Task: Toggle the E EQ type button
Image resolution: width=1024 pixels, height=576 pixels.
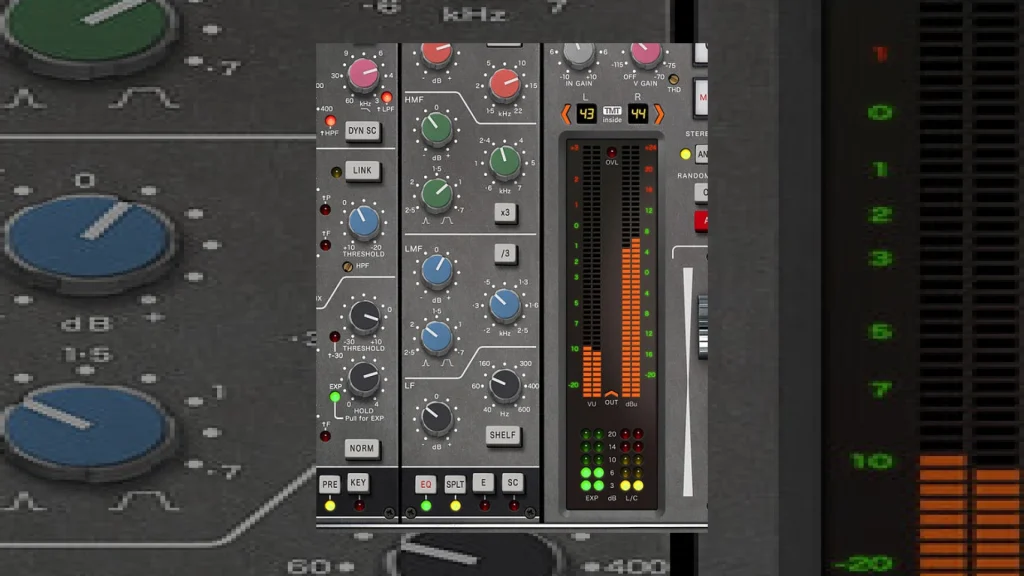Action: [x=483, y=483]
